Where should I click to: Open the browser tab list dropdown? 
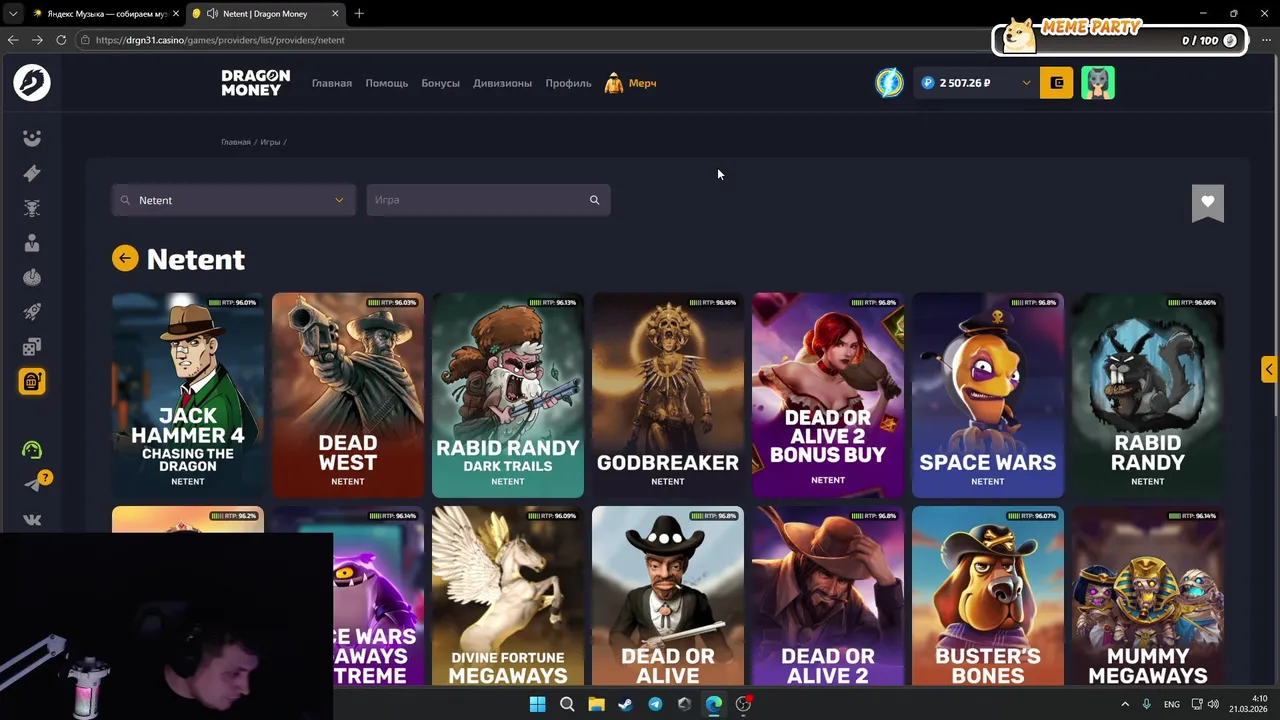tap(13, 13)
